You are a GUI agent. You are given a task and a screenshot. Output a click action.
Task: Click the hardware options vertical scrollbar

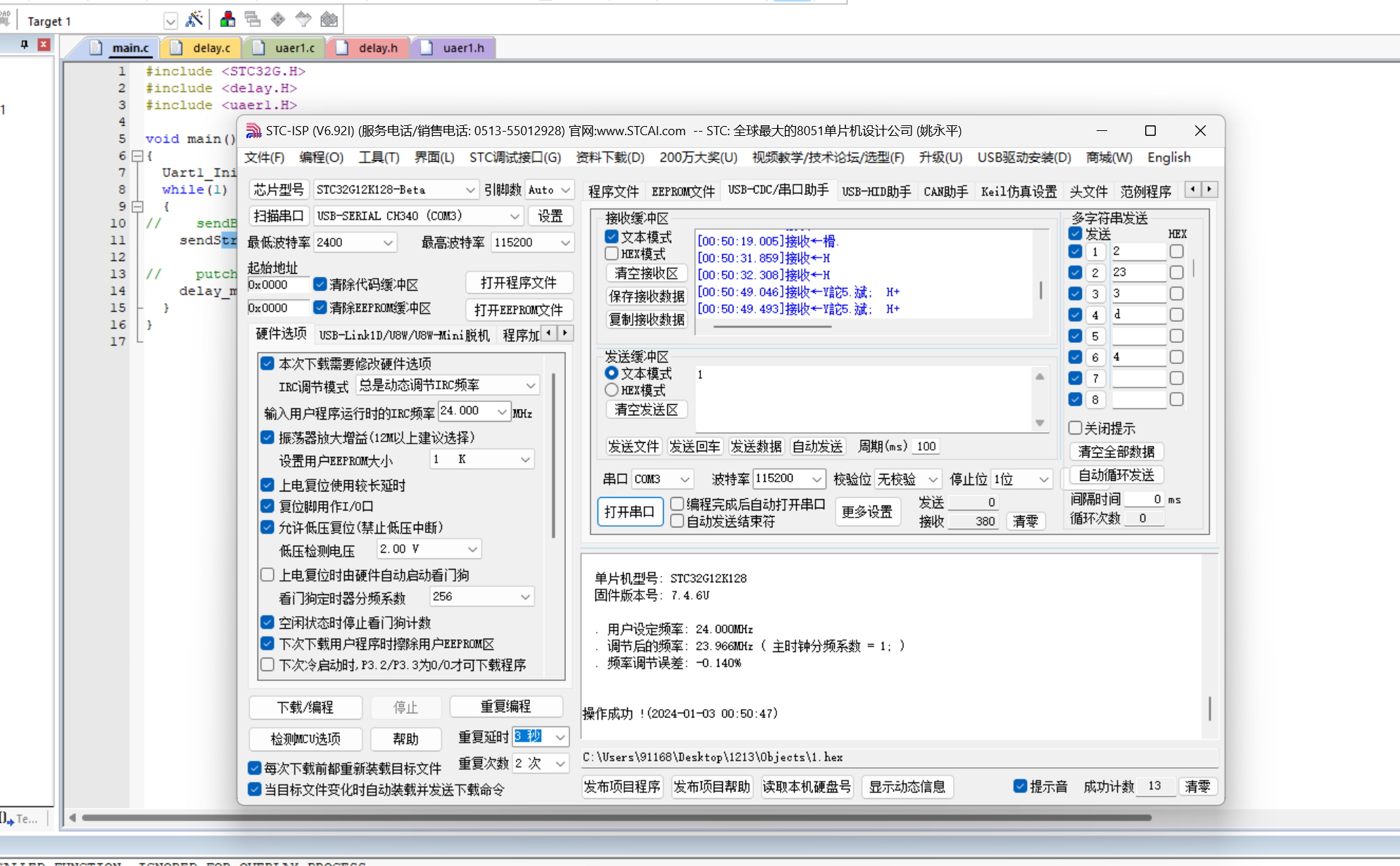(554, 456)
